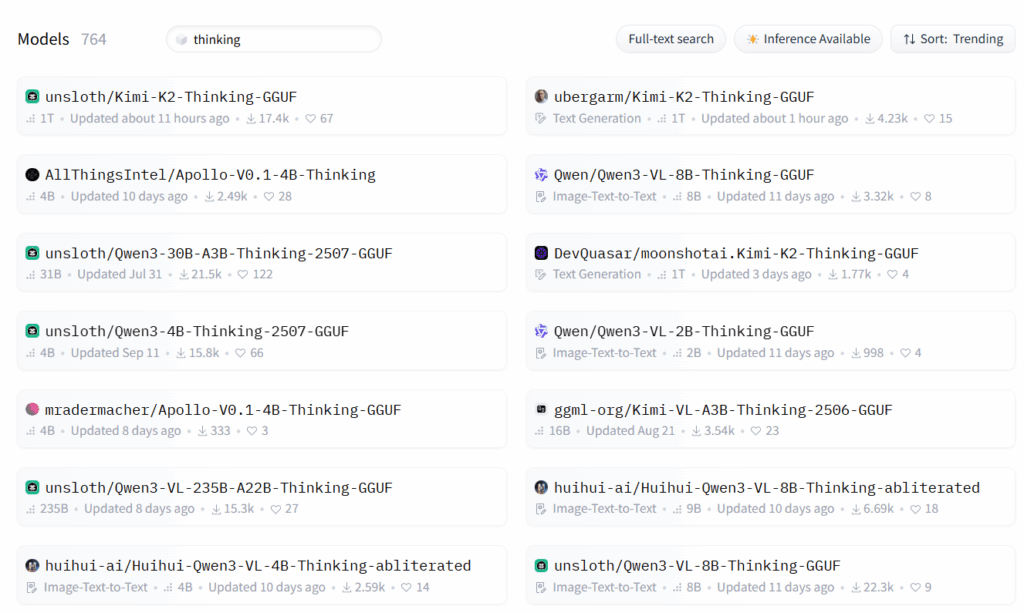Click the AllThingsIntel avatar icon

[32, 175]
